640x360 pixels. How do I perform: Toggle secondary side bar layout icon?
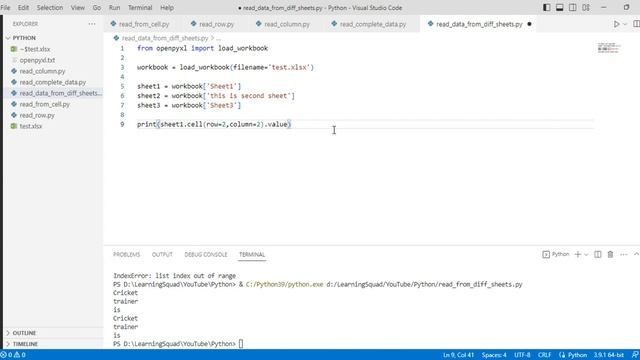573,7
